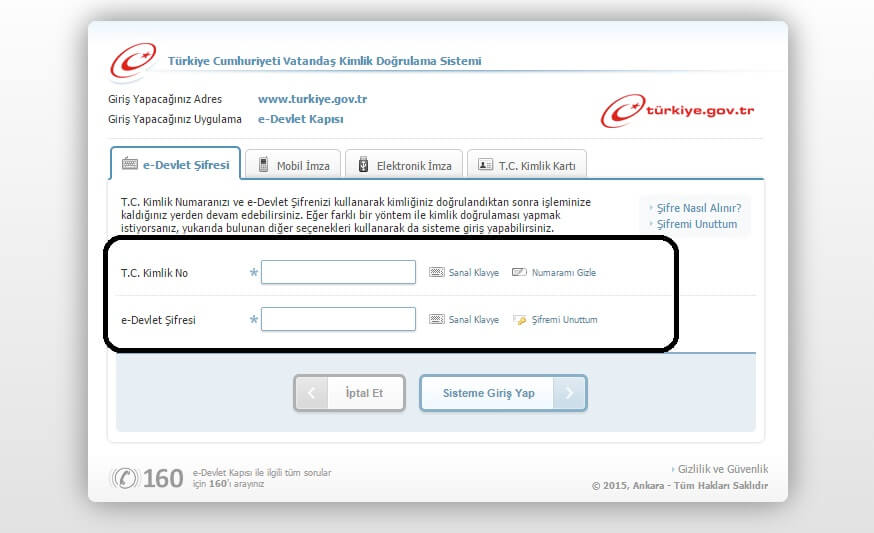The height and width of the screenshot is (533, 874).
Task: Click the red crescent logo at top left
Action: (x=133, y=61)
